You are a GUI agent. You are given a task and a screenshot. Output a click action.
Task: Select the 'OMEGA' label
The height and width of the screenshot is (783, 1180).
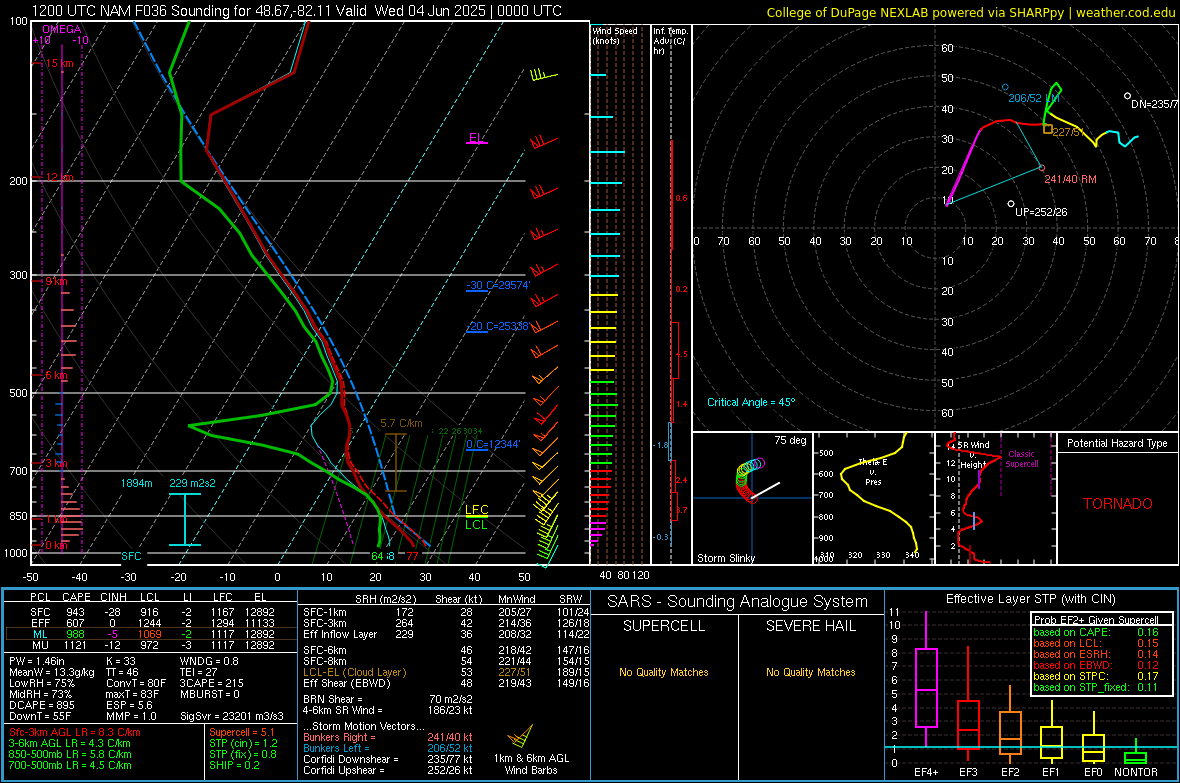pyautogui.click(x=62, y=29)
